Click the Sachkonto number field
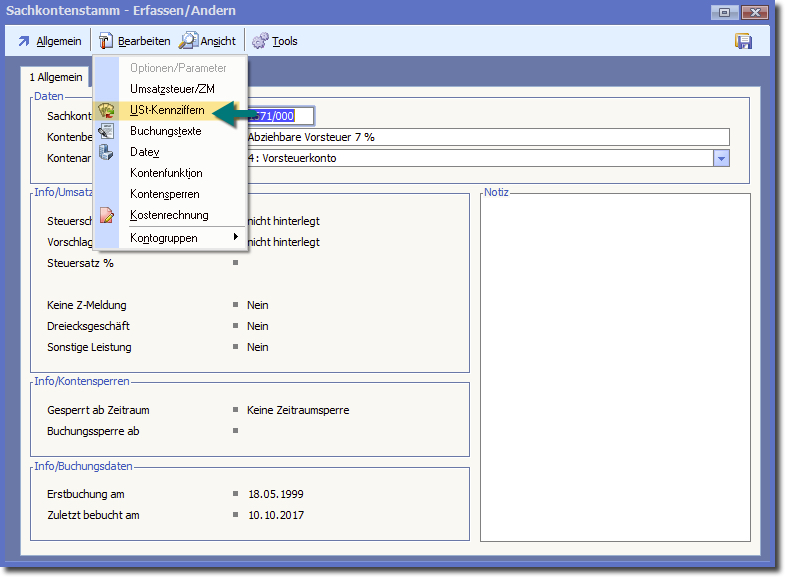 280,116
